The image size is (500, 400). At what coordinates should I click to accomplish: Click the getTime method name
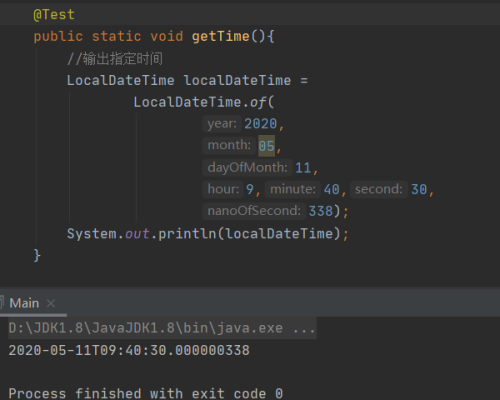[x=220, y=36]
